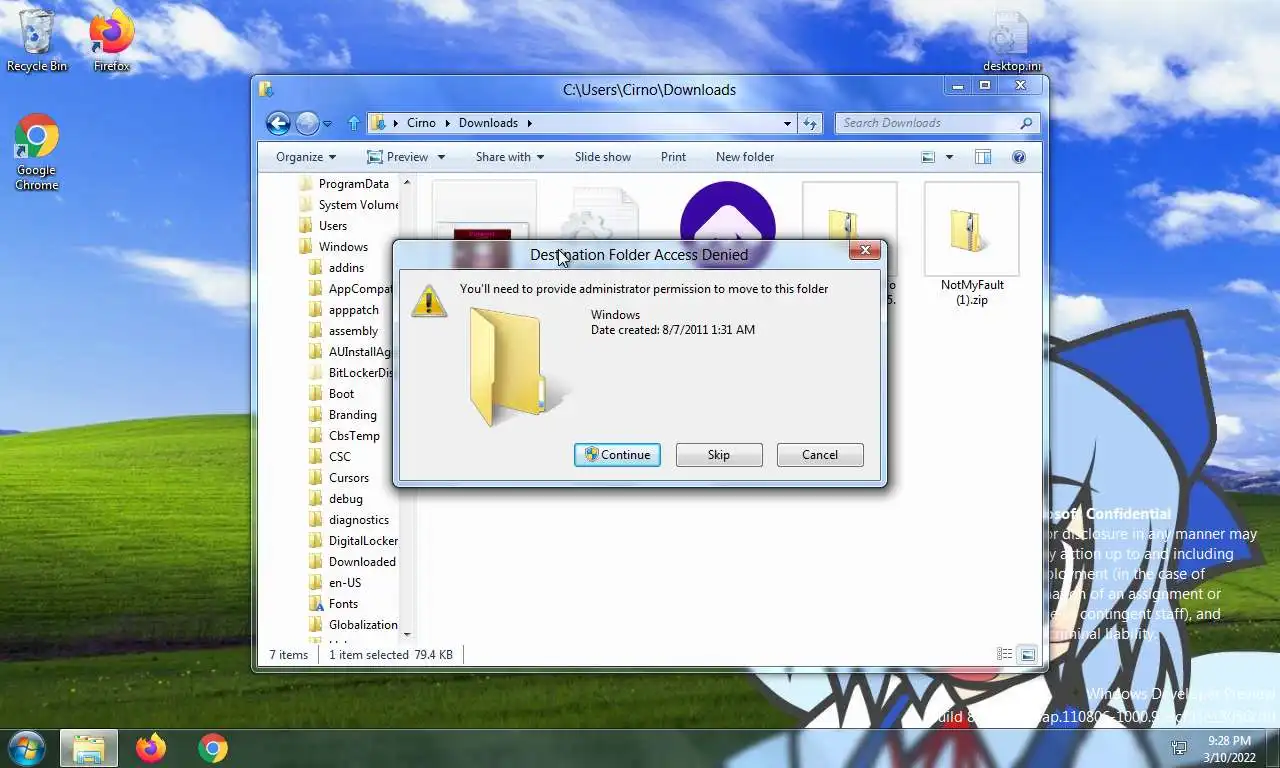Click the tree scrollbar's down arrow

pyautogui.click(x=407, y=634)
